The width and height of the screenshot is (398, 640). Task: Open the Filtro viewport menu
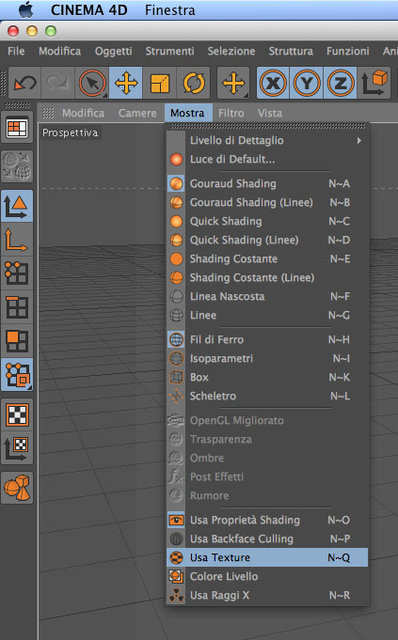click(231, 113)
